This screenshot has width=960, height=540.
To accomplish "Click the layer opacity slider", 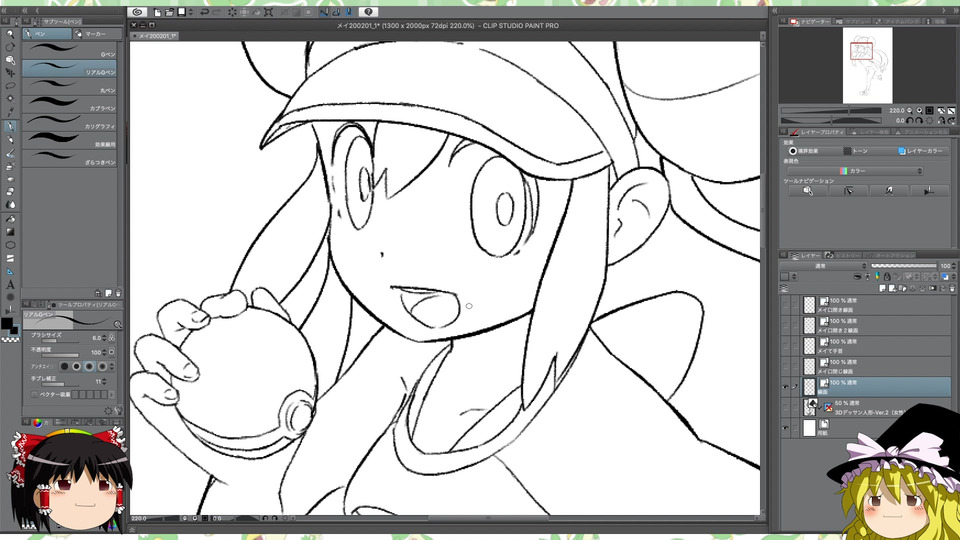I will point(904,266).
